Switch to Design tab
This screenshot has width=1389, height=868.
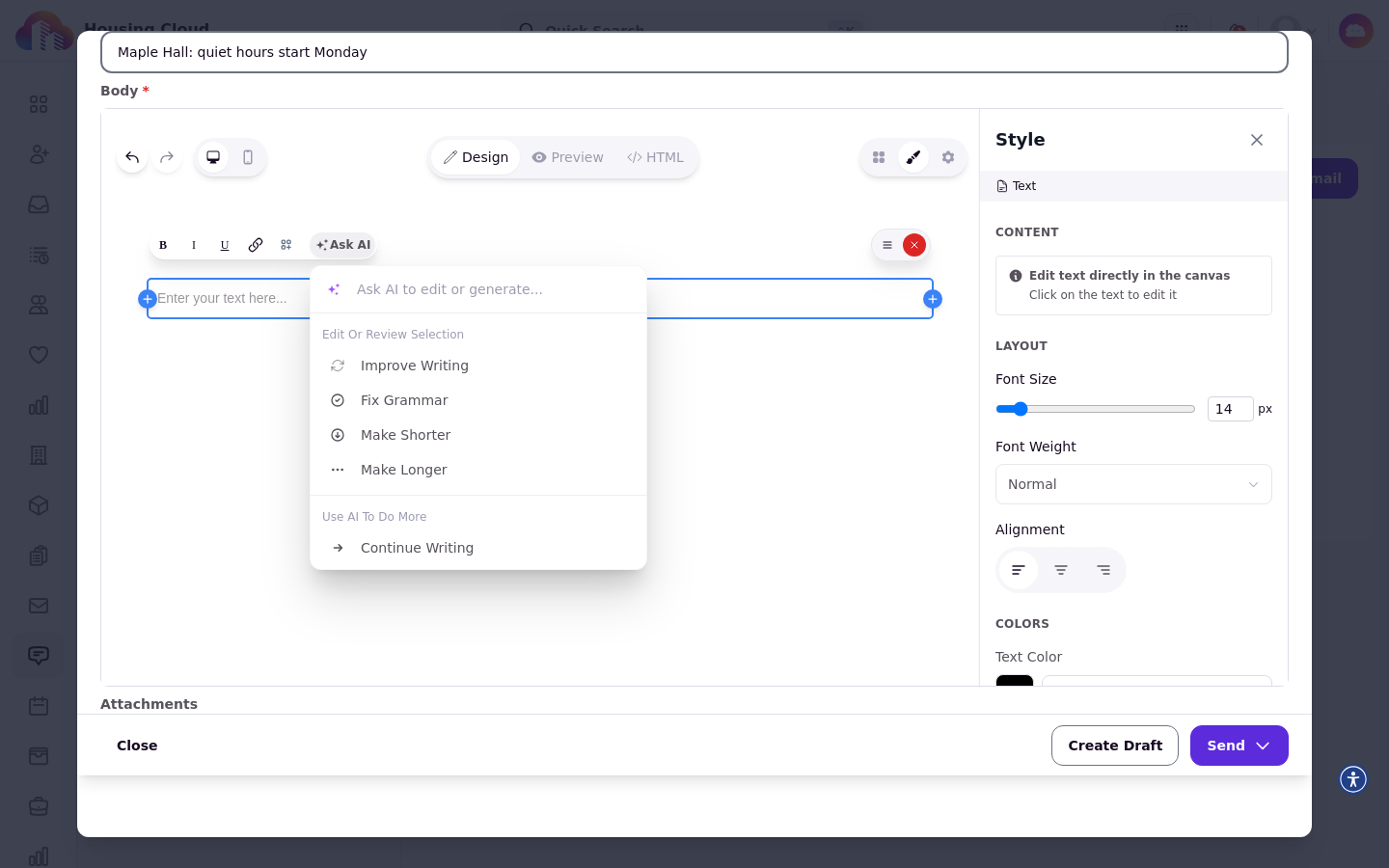tap(476, 157)
